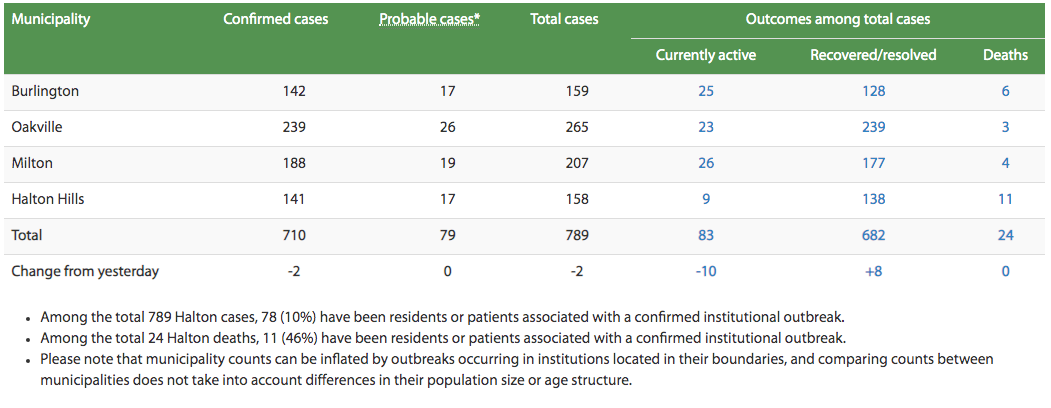The image size is (1051, 408).
Task: Click Milton's recovered/resolved count 177
Action: pos(873,163)
